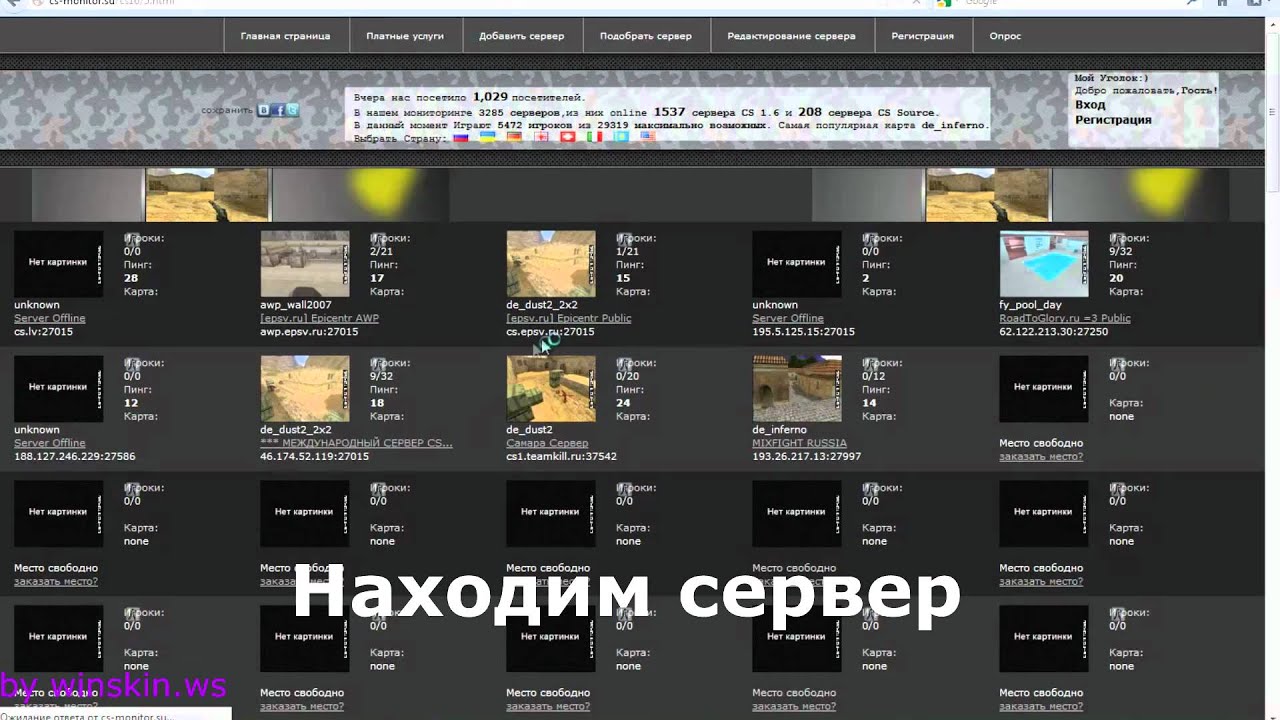The height and width of the screenshot is (720, 1280).
Task: Click Server Offline link above 188.127.246.229:27586
Action: click(50, 443)
